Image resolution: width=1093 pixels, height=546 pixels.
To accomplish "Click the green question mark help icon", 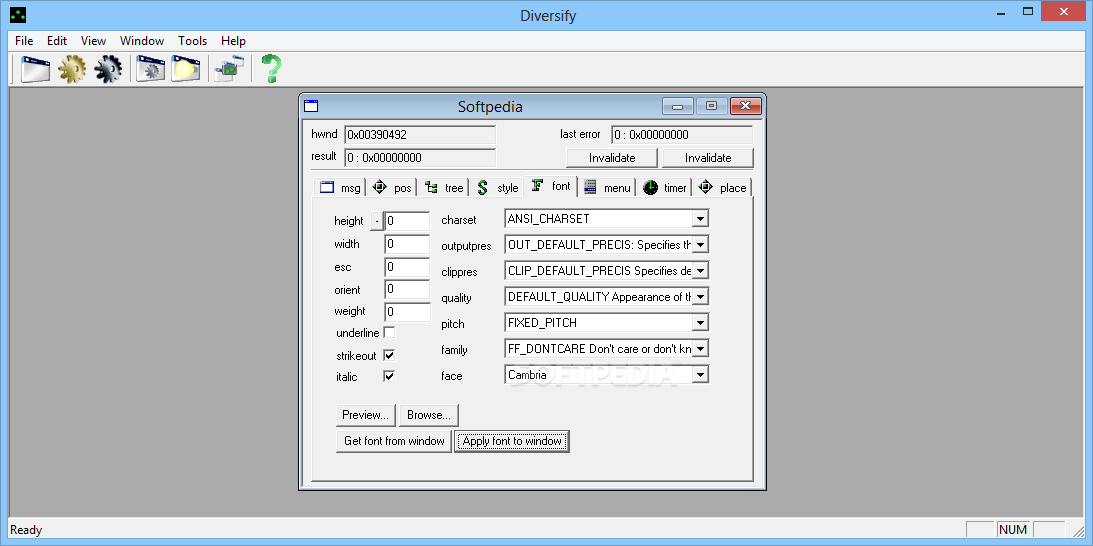I will [x=271, y=69].
